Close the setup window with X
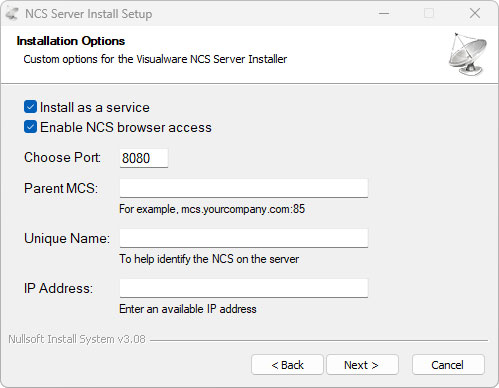The height and width of the screenshot is (388, 499). [x=475, y=13]
